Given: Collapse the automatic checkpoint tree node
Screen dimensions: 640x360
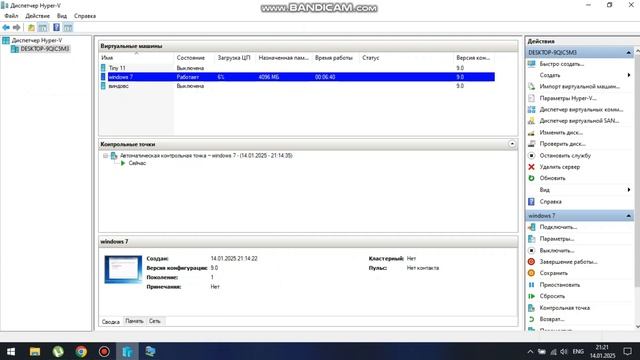Looking at the screenshot, I should [105, 156].
